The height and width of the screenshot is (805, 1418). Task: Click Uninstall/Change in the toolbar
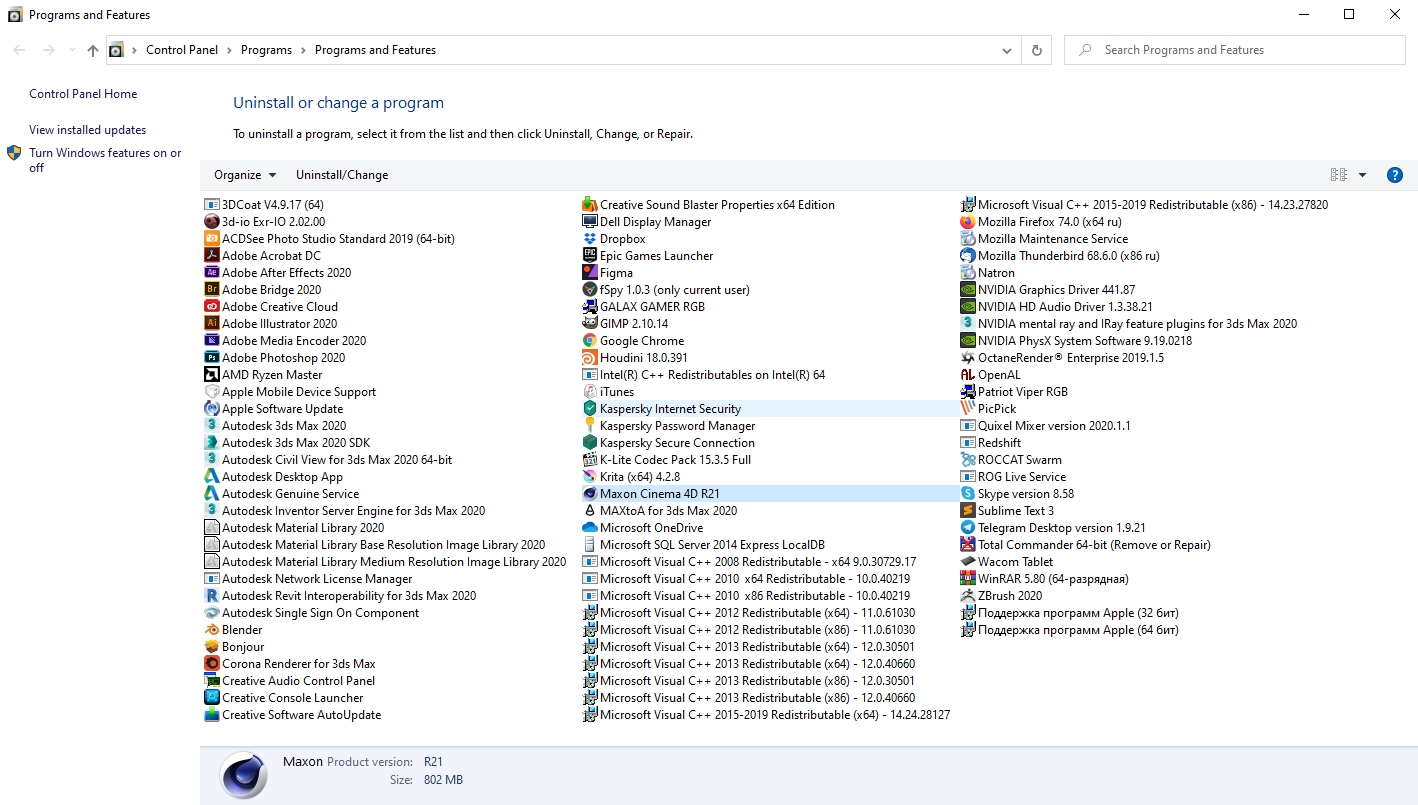342,175
